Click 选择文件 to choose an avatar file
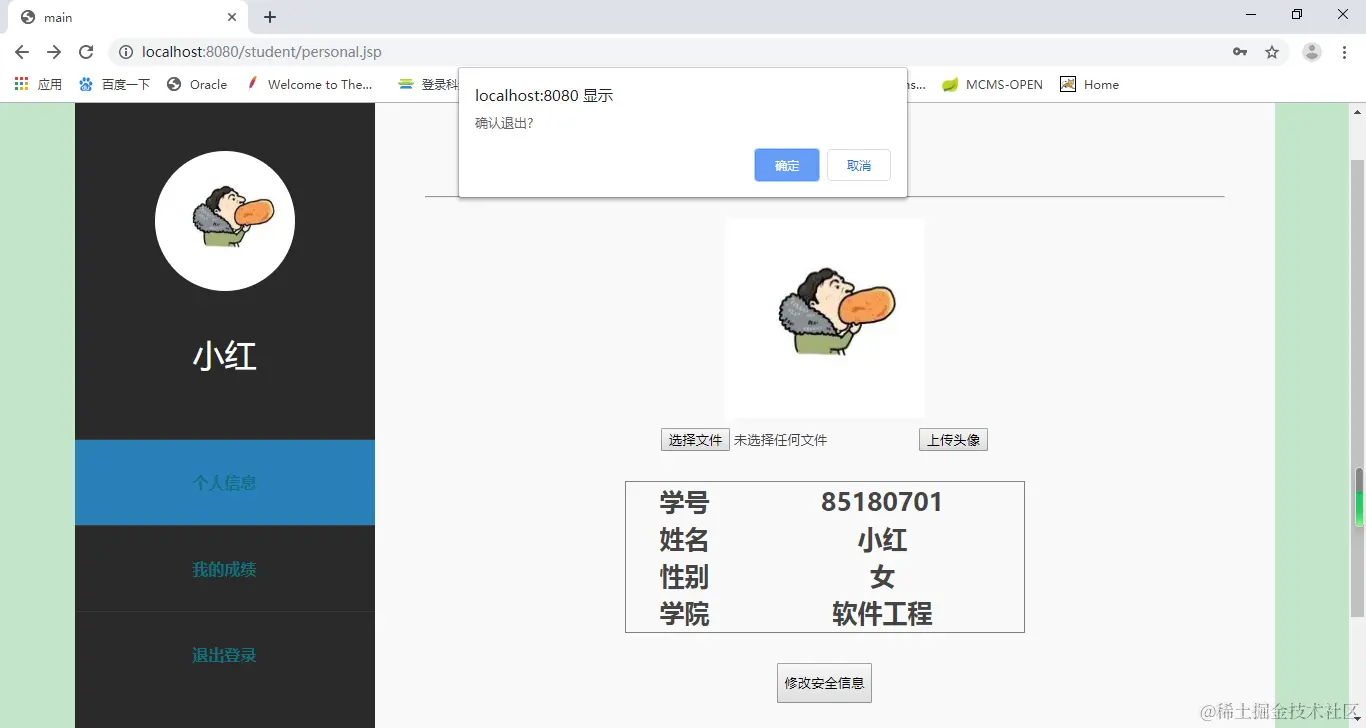The image size is (1366, 728). [x=694, y=439]
